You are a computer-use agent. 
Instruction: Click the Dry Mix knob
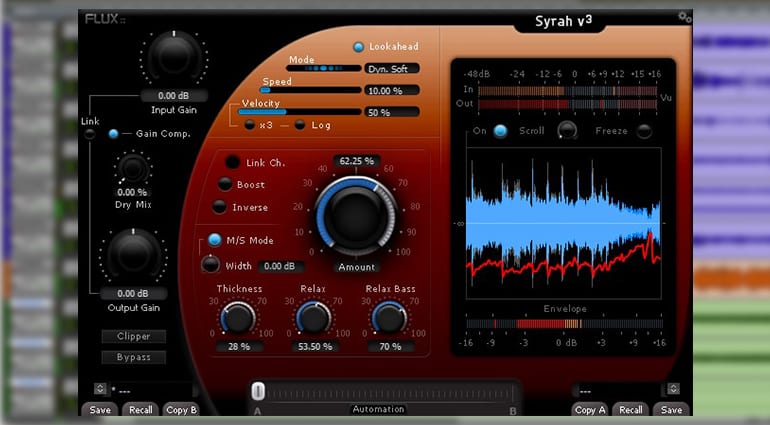coord(132,167)
